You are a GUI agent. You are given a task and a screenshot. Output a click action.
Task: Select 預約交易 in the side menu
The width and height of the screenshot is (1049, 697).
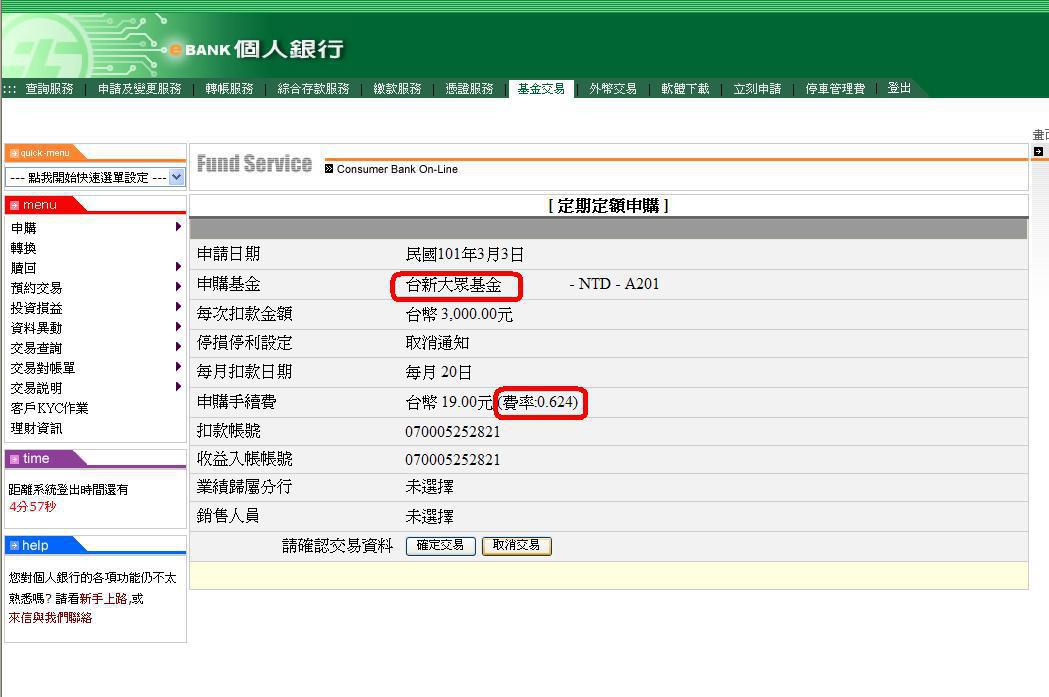point(36,288)
